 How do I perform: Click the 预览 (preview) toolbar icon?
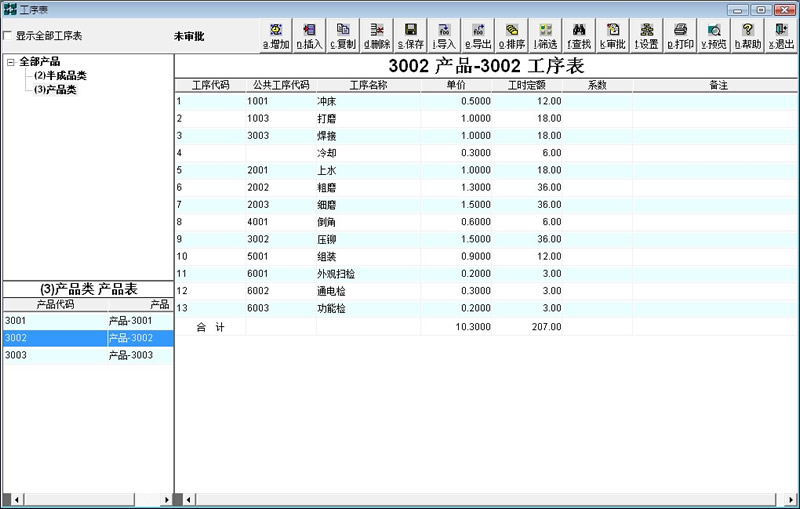[x=714, y=36]
